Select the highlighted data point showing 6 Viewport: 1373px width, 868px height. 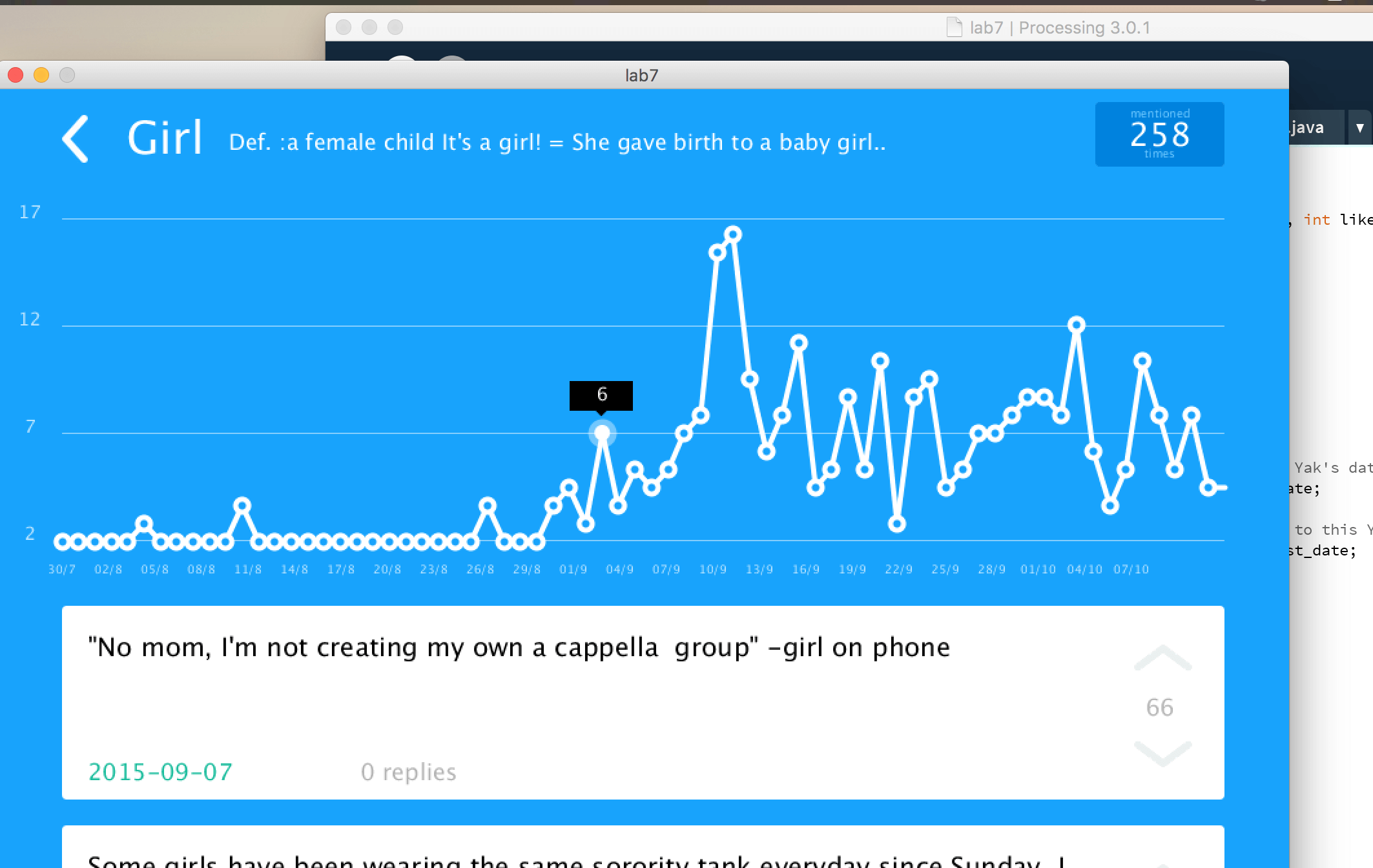coord(602,433)
